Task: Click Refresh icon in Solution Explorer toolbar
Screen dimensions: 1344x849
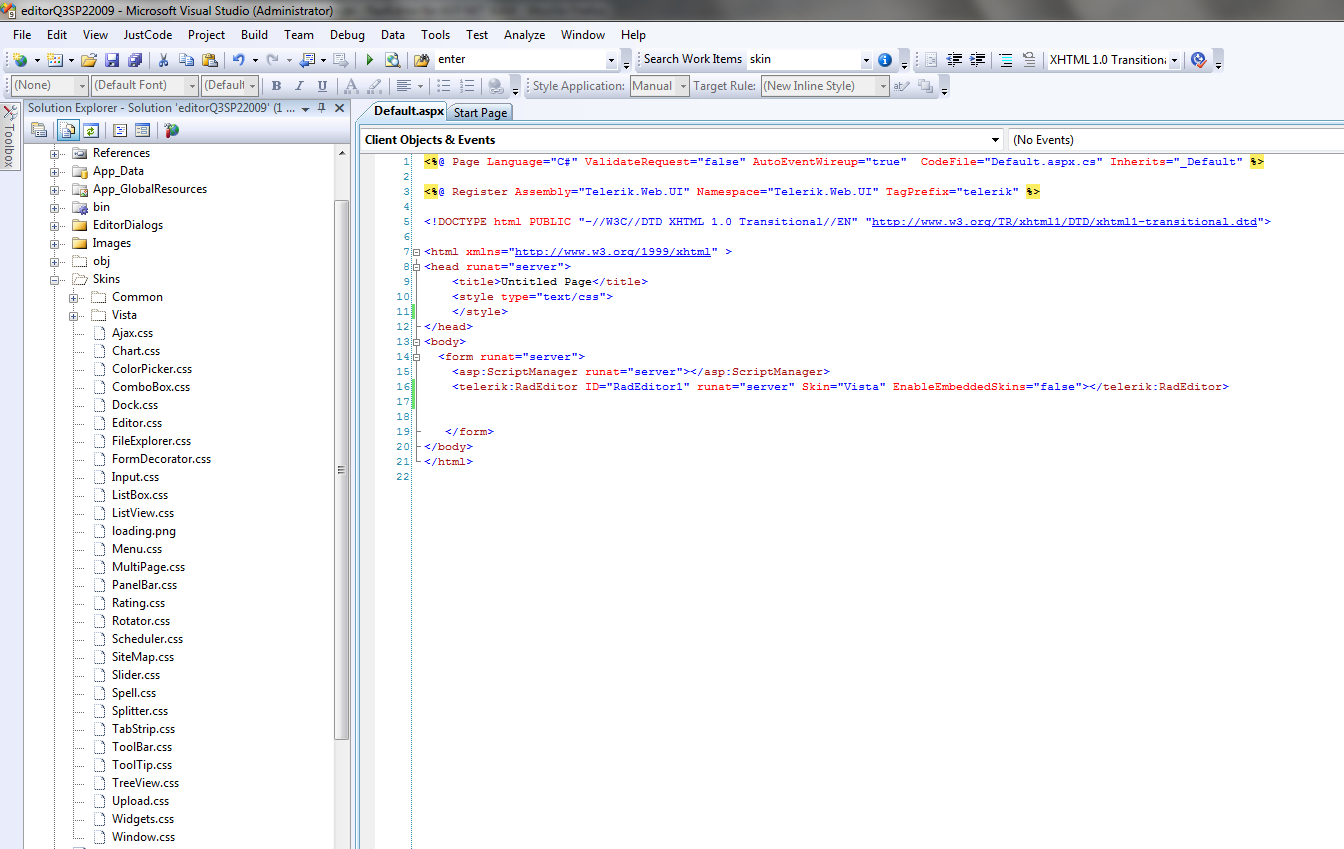Action: point(91,130)
